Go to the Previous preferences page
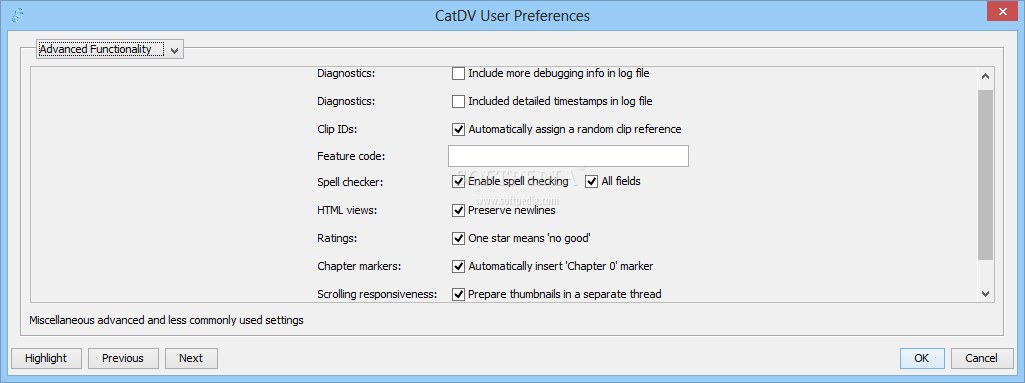This screenshot has height=383, width=1025. [123, 358]
